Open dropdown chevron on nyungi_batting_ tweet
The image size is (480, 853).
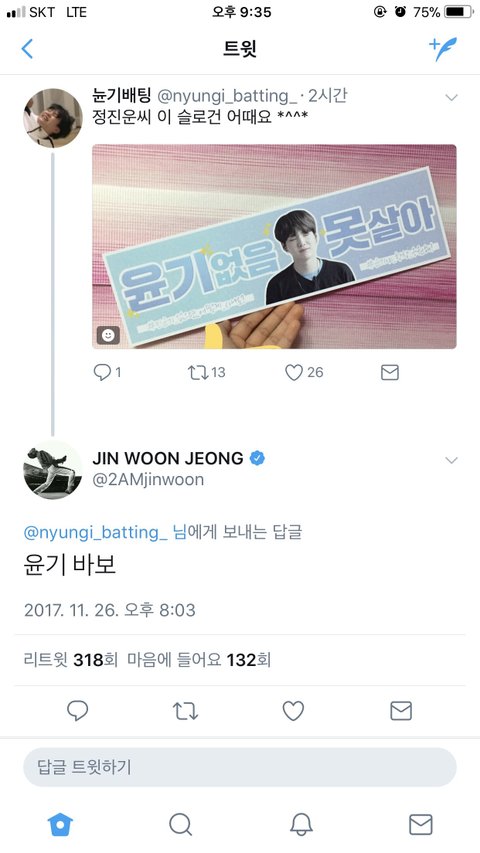451,98
